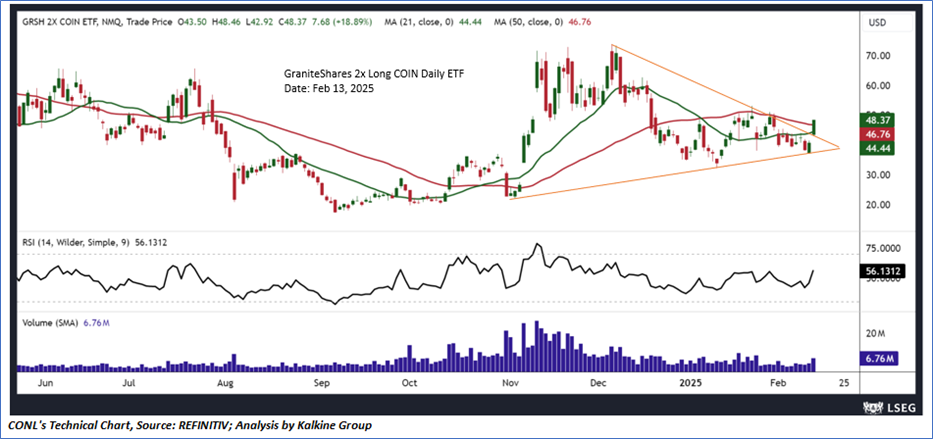
Task: Click the 70.00 price axis label
Action: pyautogui.click(x=877, y=56)
